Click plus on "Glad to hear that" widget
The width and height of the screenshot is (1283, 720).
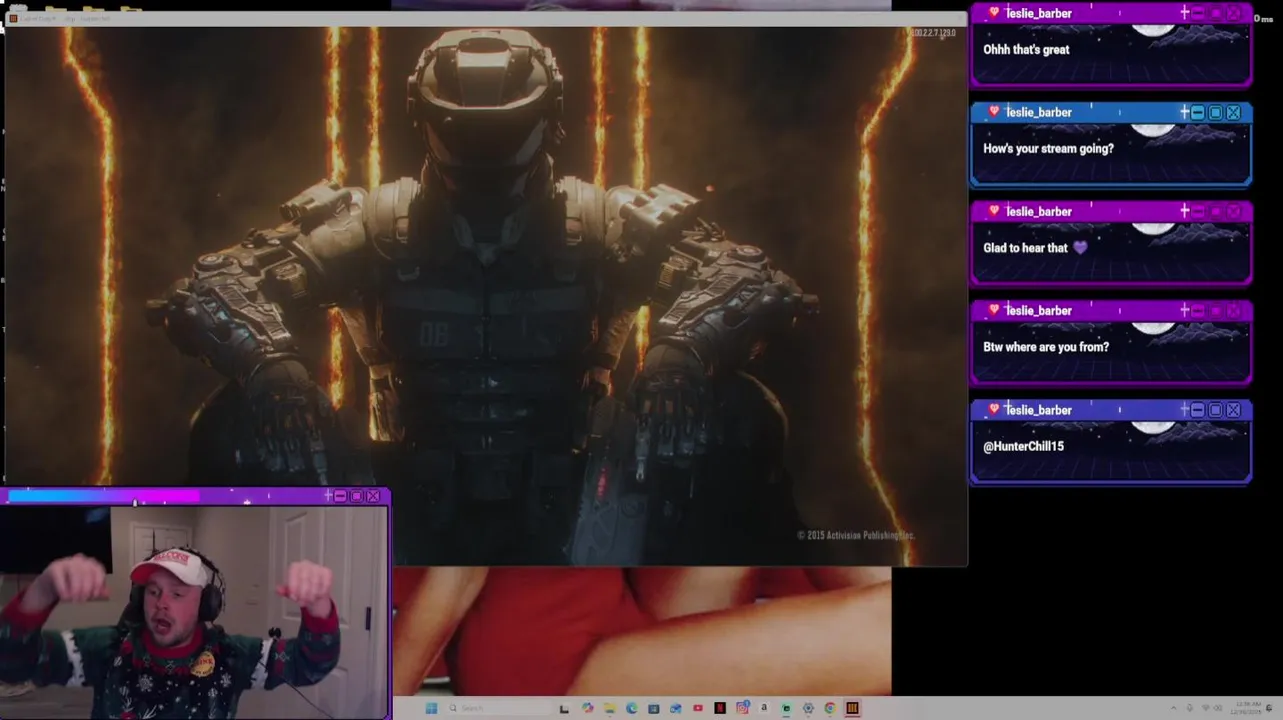point(1184,211)
